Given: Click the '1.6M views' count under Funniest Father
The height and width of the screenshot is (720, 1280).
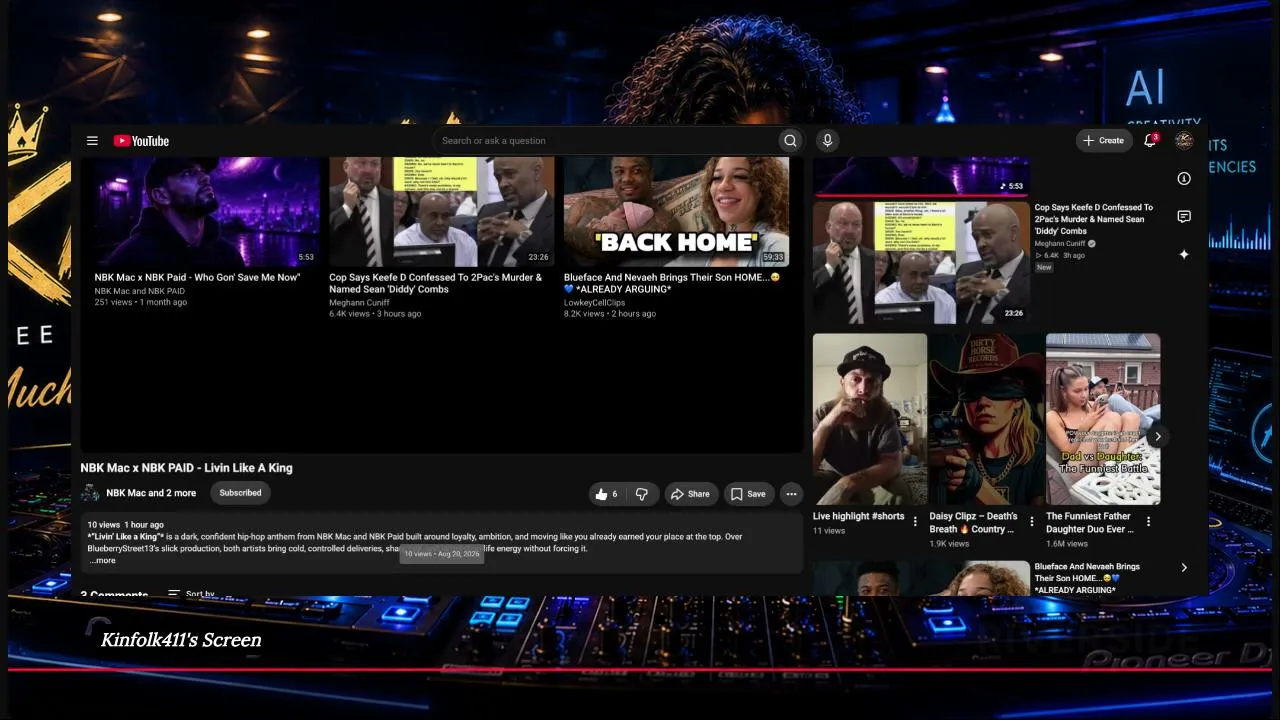Looking at the screenshot, I should click(1065, 544).
